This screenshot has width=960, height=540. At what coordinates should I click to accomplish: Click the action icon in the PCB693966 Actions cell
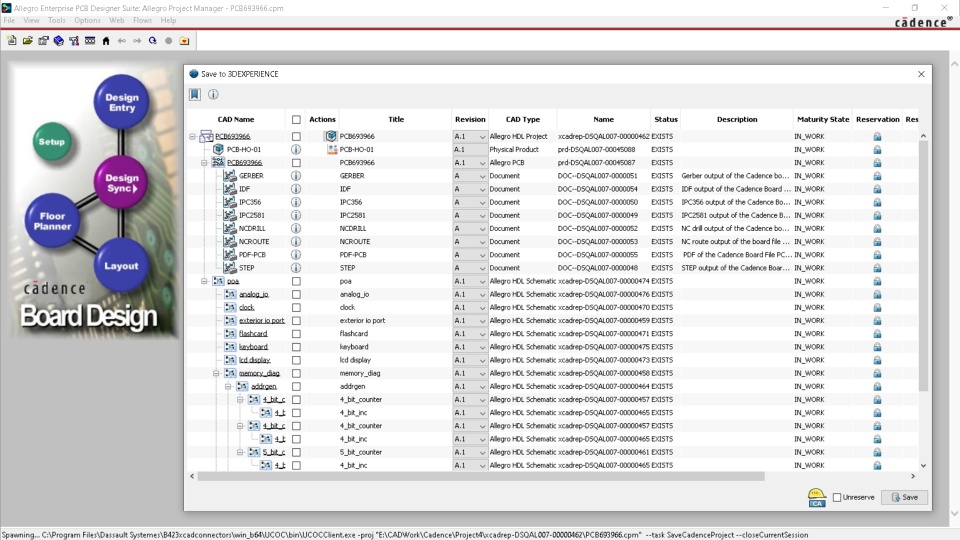[x=331, y=136]
